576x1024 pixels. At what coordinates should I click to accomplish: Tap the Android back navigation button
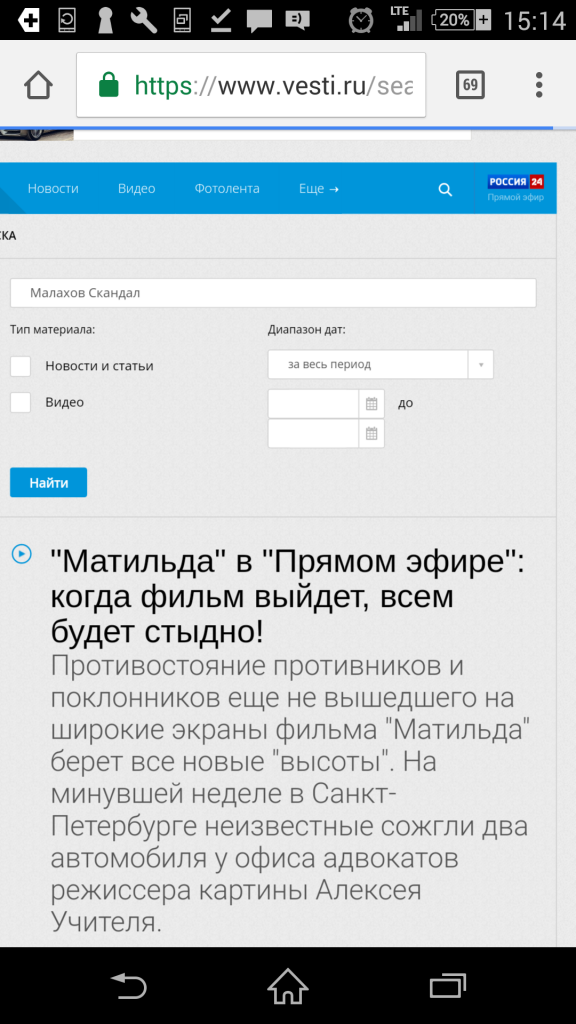click(128, 985)
